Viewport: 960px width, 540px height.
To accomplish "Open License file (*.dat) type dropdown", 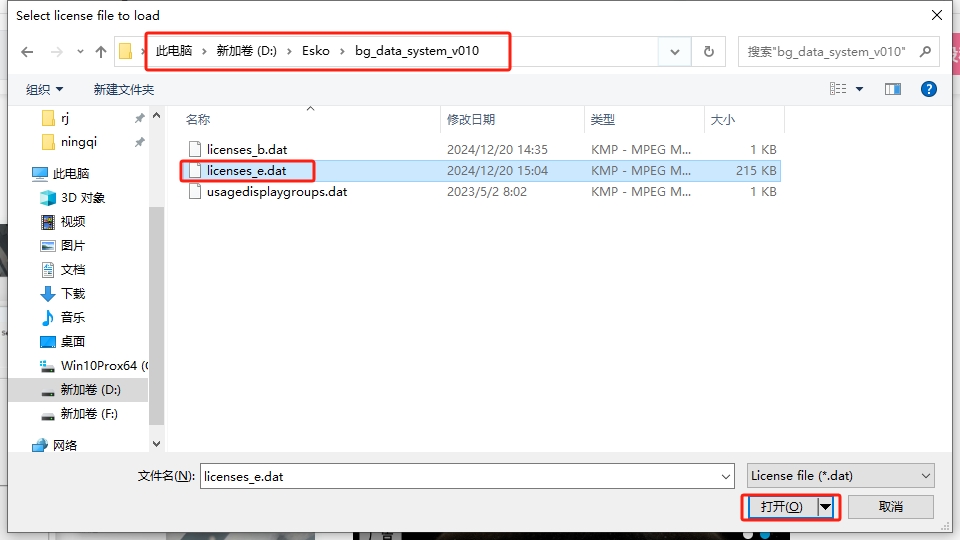I will pyautogui.click(x=841, y=476).
